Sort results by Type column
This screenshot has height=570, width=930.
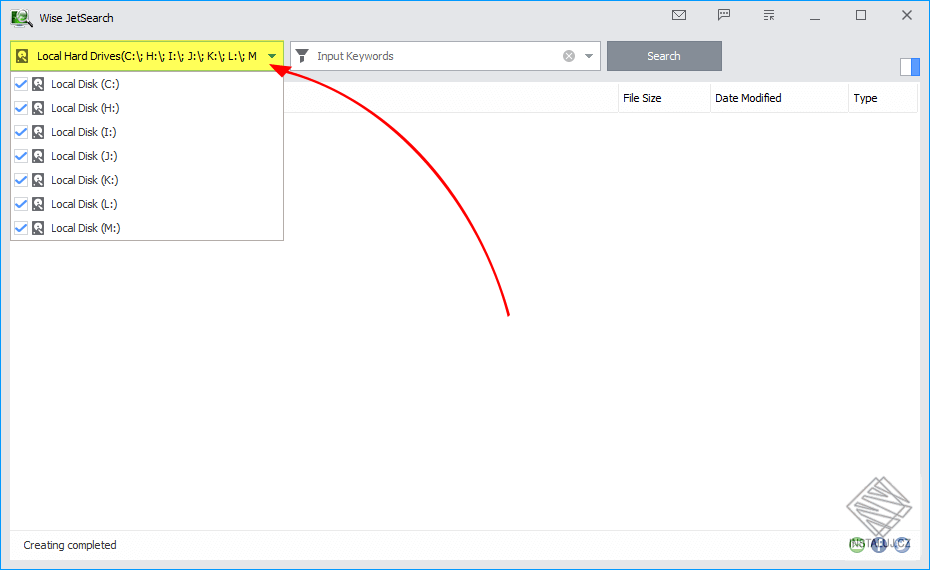[x=865, y=98]
